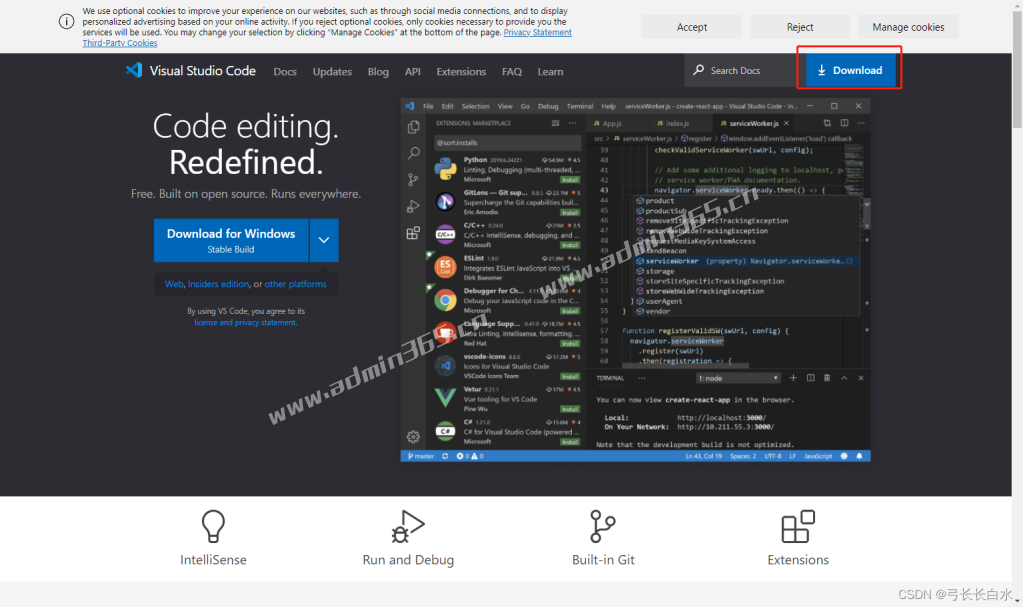Screen dimensions: 1023x607
Task: Expand the download options chevron
Action: [324, 240]
